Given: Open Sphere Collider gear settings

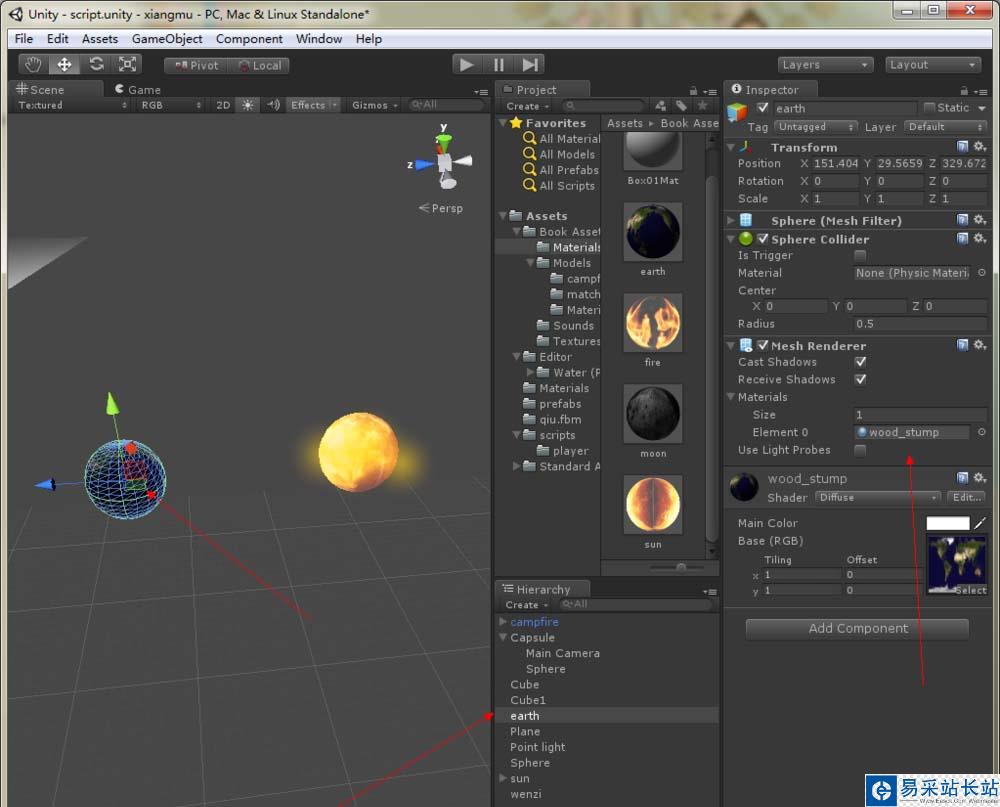Looking at the screenshot, I should [980, 239].
